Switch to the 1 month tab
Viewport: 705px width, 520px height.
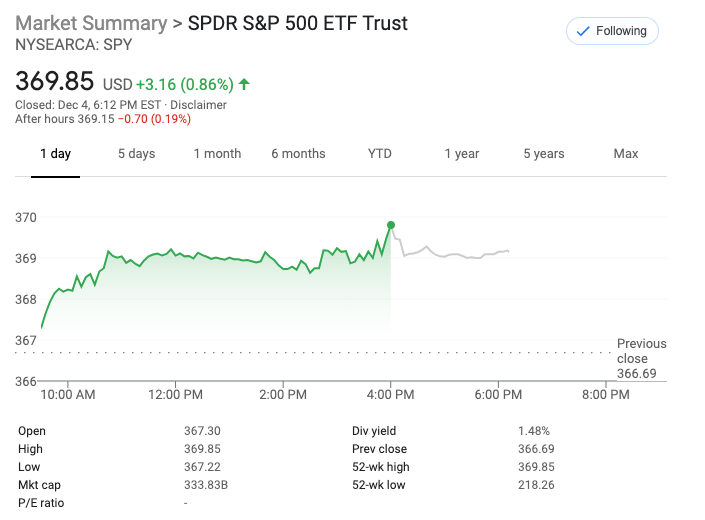217,154
